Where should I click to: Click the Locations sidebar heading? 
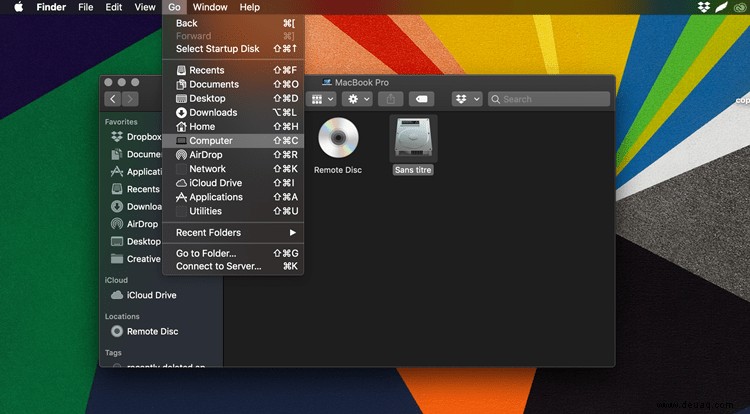point(122,316)
